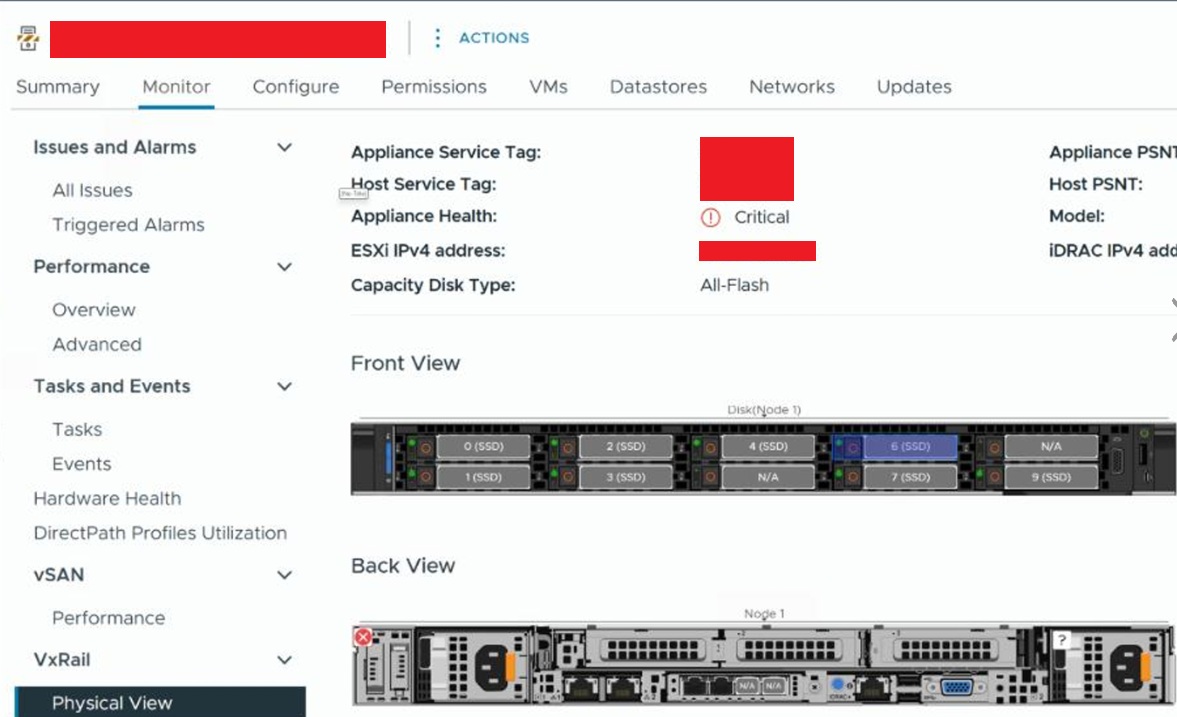Open DirectPath Profiles Utilization
Viewport: 1177px width, 717px height.
[x=160, y=533]
